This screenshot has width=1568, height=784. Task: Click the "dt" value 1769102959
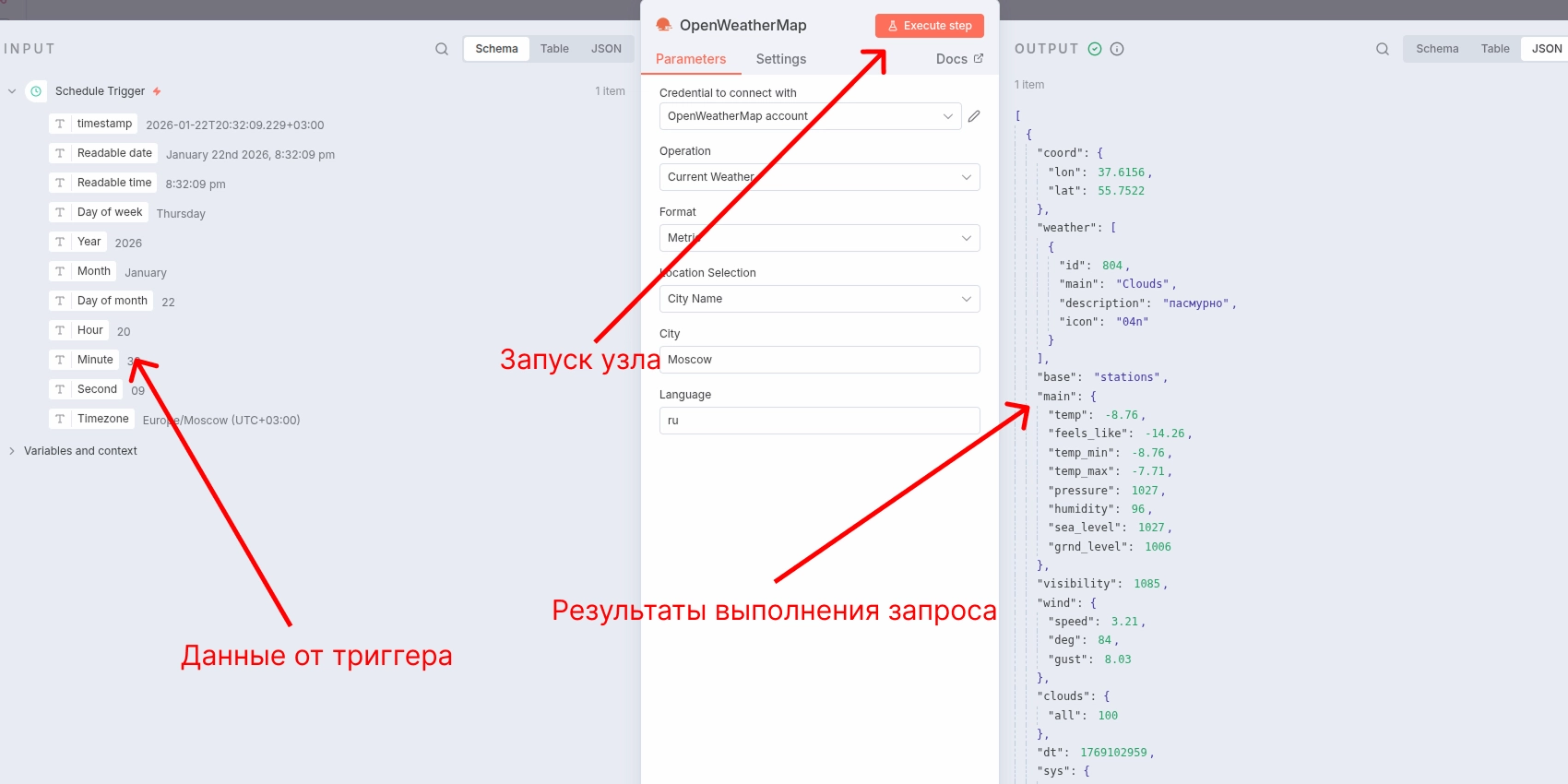(x=1114, y=753)
